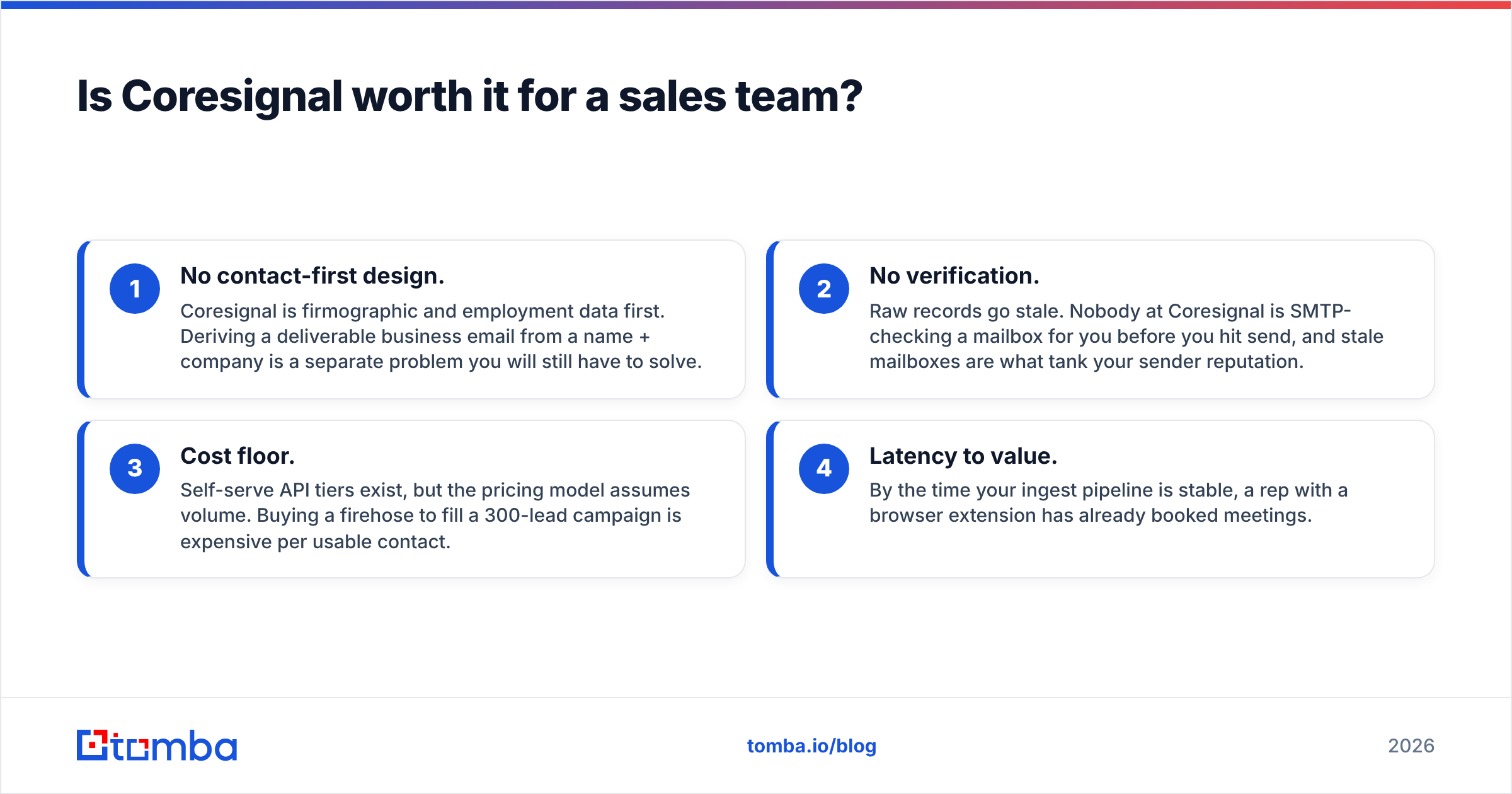The image size is (1512, 794).
Task: Click the number 2 circle badge
Action: (x=824, y=289)
